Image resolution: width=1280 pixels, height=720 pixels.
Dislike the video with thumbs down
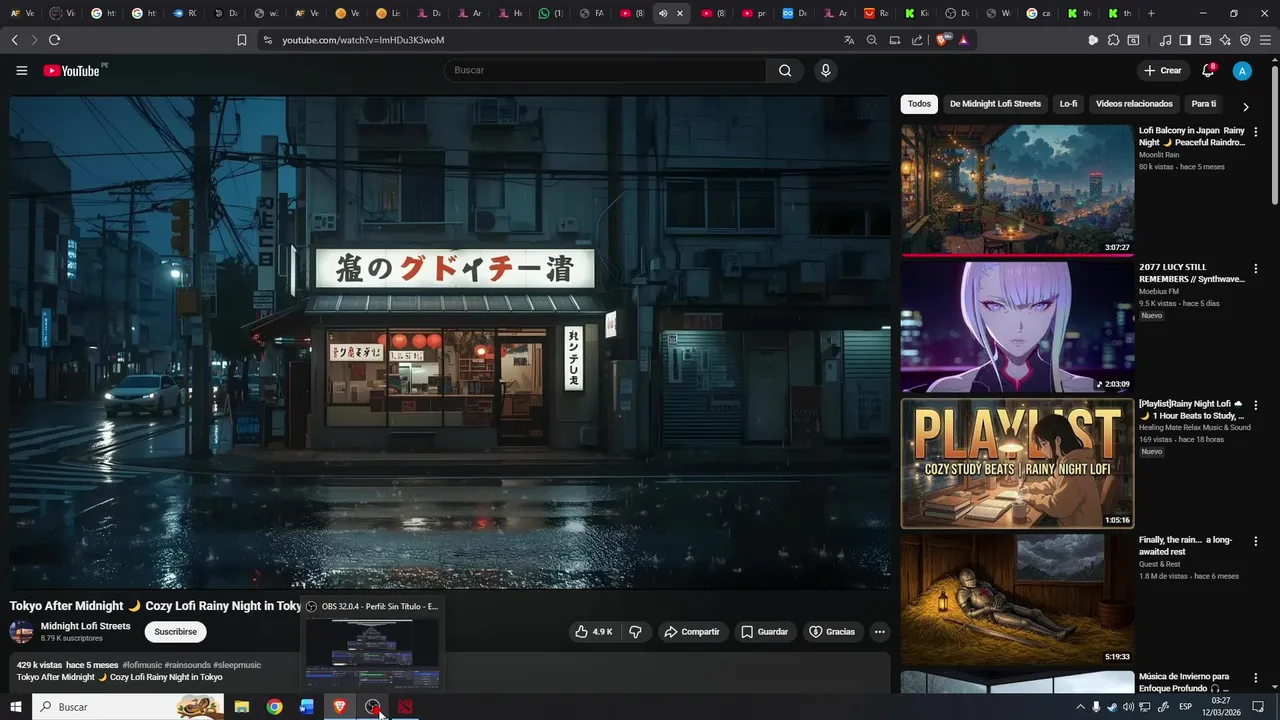(635, 632)
